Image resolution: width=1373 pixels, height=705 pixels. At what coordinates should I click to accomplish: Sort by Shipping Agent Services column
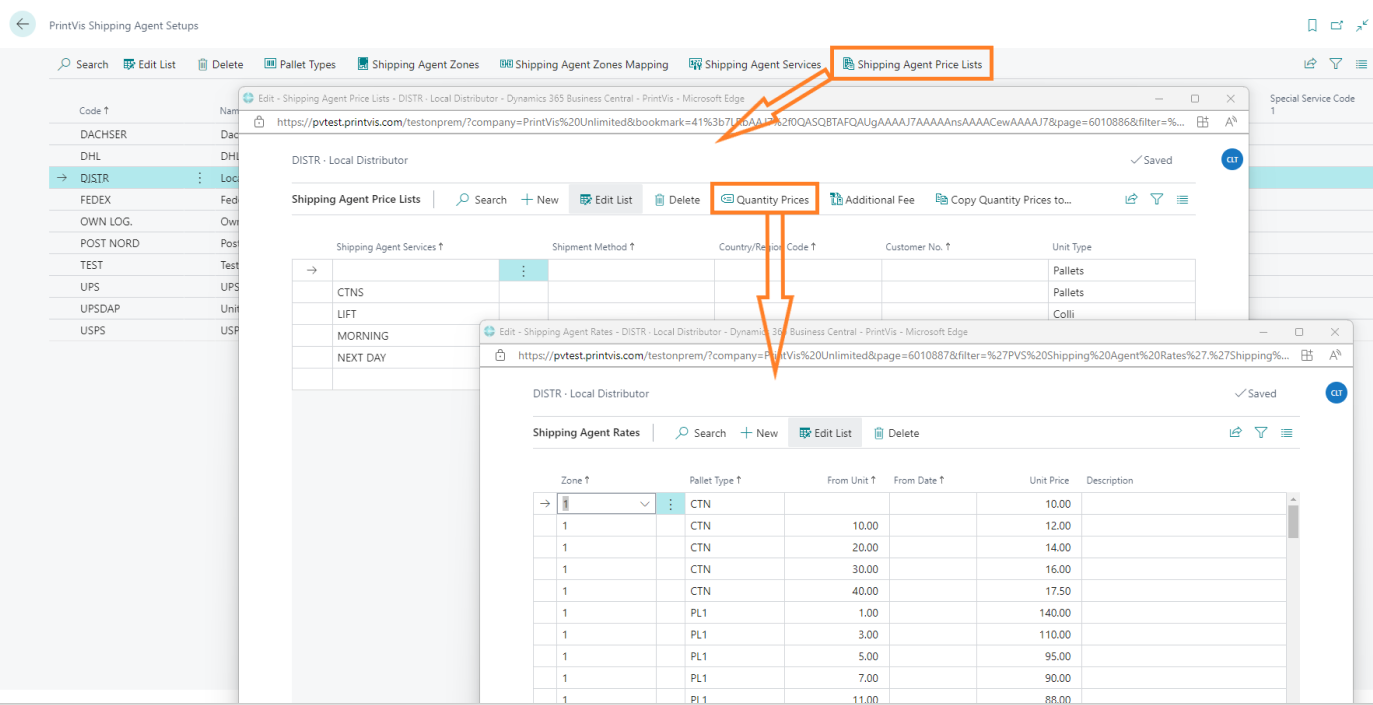pyautogui.click(x=390, y=247)
